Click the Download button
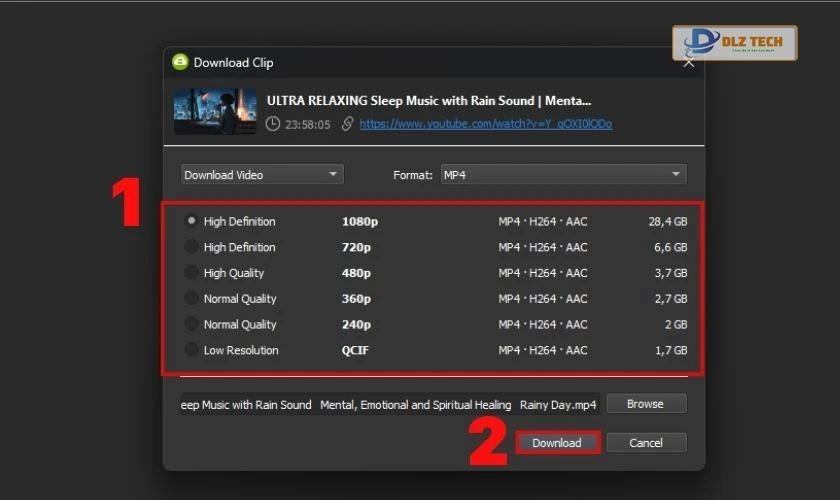 557,443
